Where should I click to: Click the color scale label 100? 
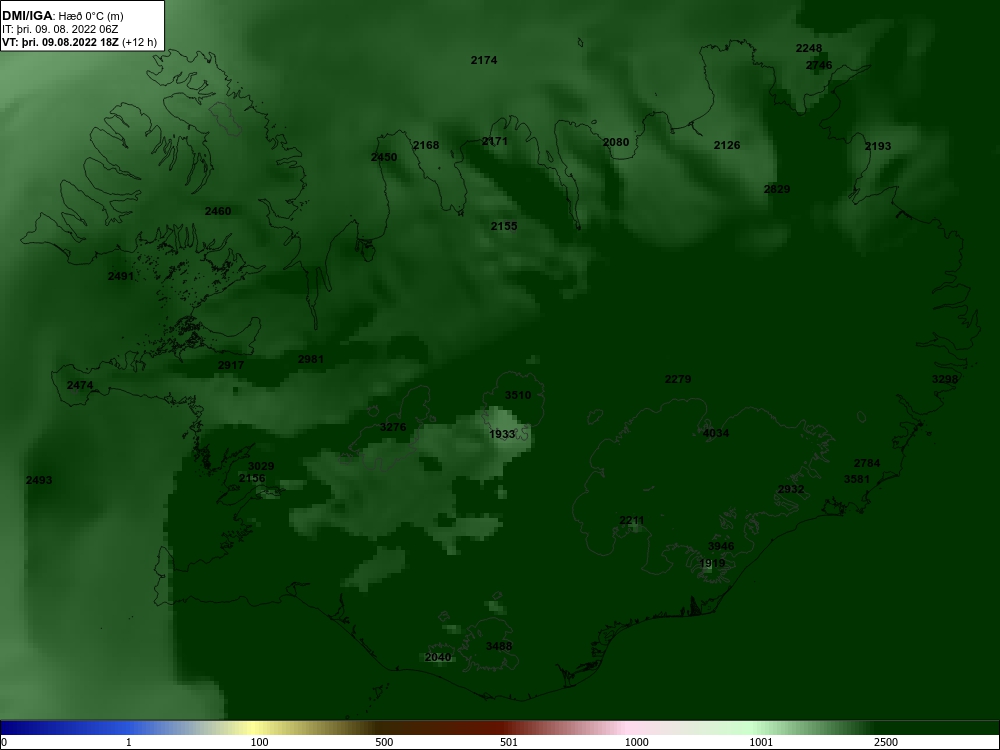pos(260,742)
